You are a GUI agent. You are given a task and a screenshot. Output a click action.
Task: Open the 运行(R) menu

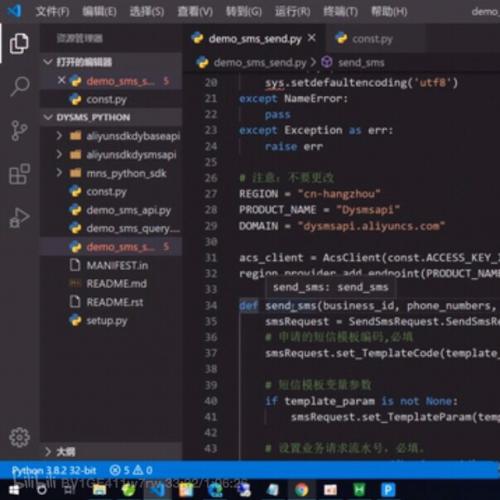(x=292, y=12)
